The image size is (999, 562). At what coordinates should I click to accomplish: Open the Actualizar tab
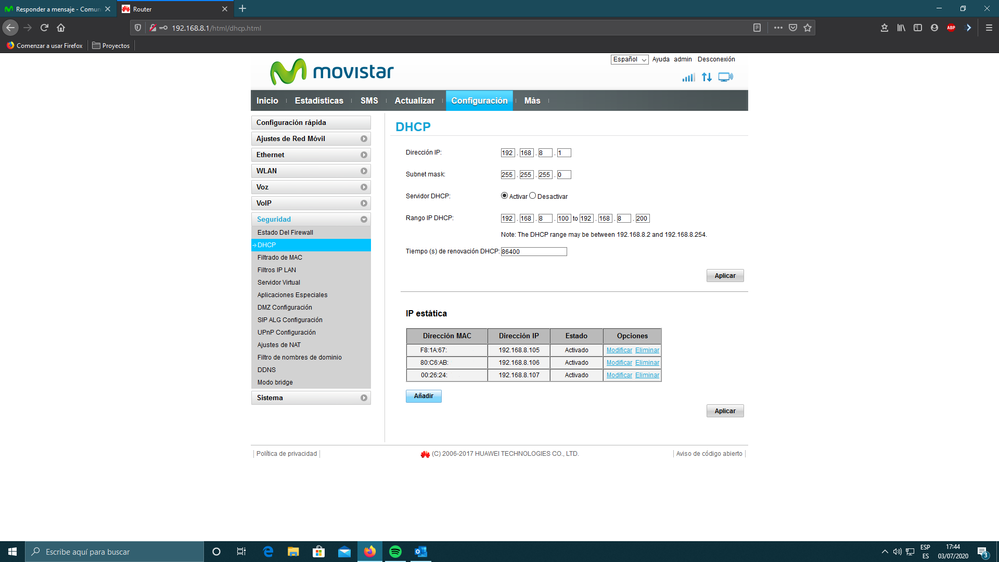coord(414,101)
